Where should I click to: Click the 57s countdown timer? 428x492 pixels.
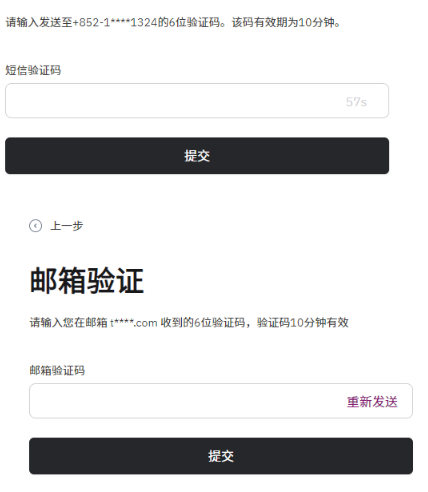pyautogui.click(x=356, y=102)
